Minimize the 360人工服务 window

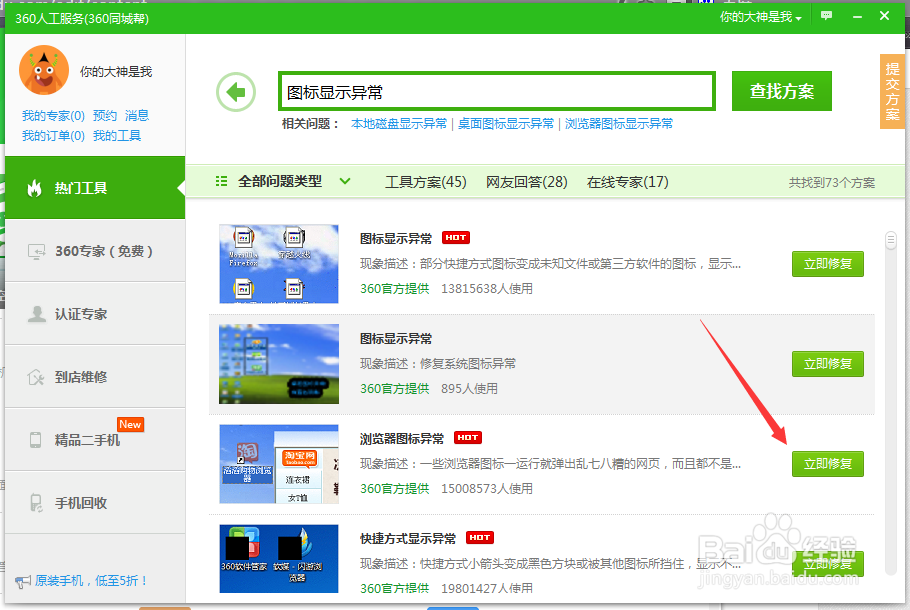pyautogui.click(x=857, y=16)
